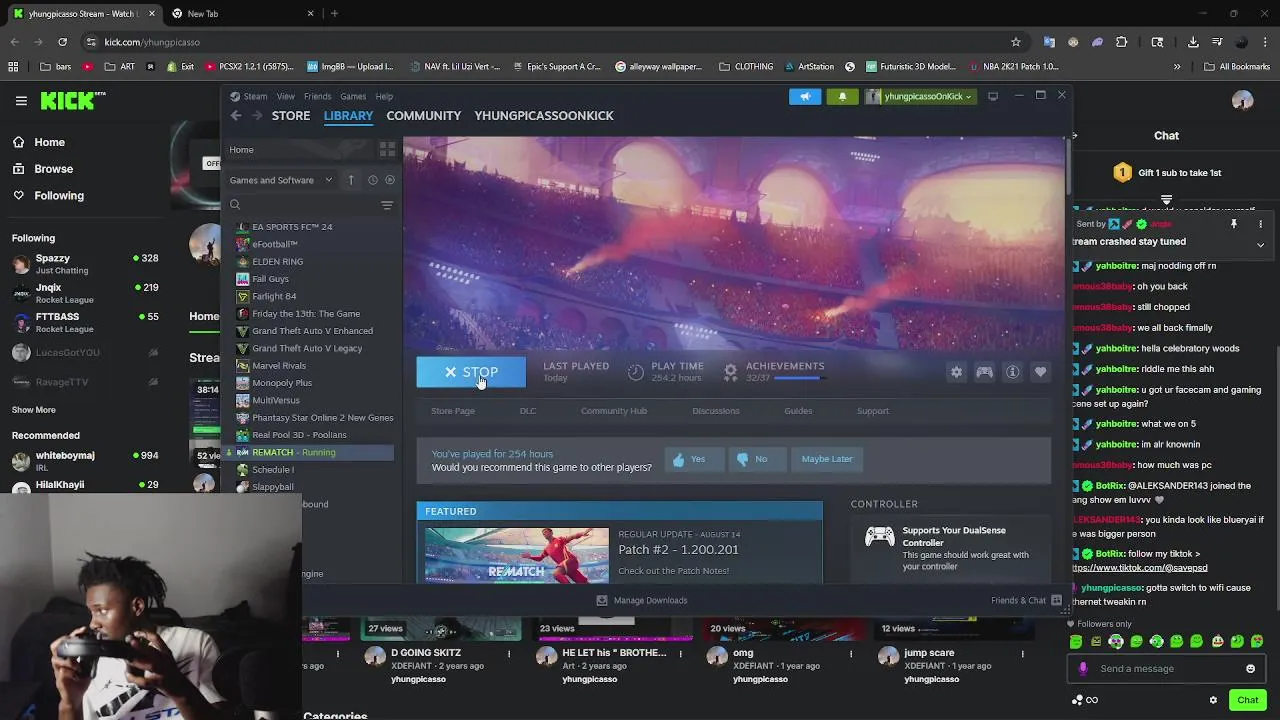This screenshot has width=1280, height=720.
Task: Open Chrome extensions puzzle icon
Action: coord(1121,42)
